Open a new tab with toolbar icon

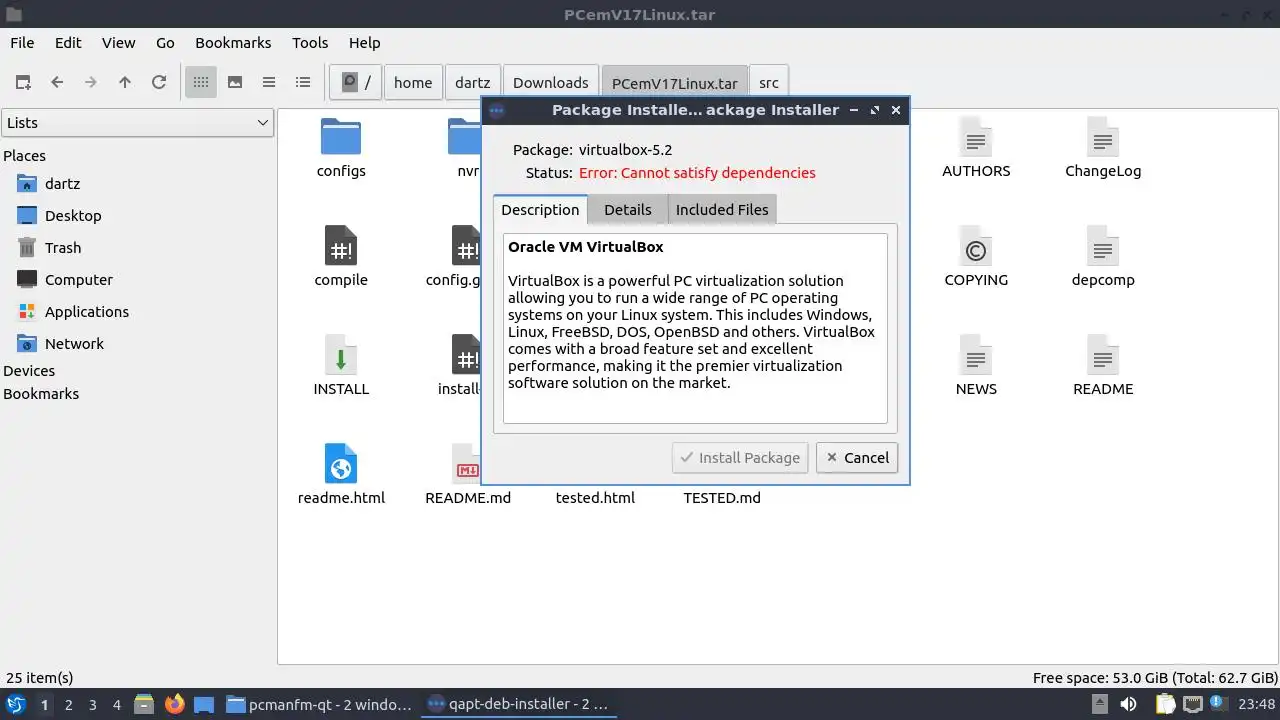pos(23,82)
